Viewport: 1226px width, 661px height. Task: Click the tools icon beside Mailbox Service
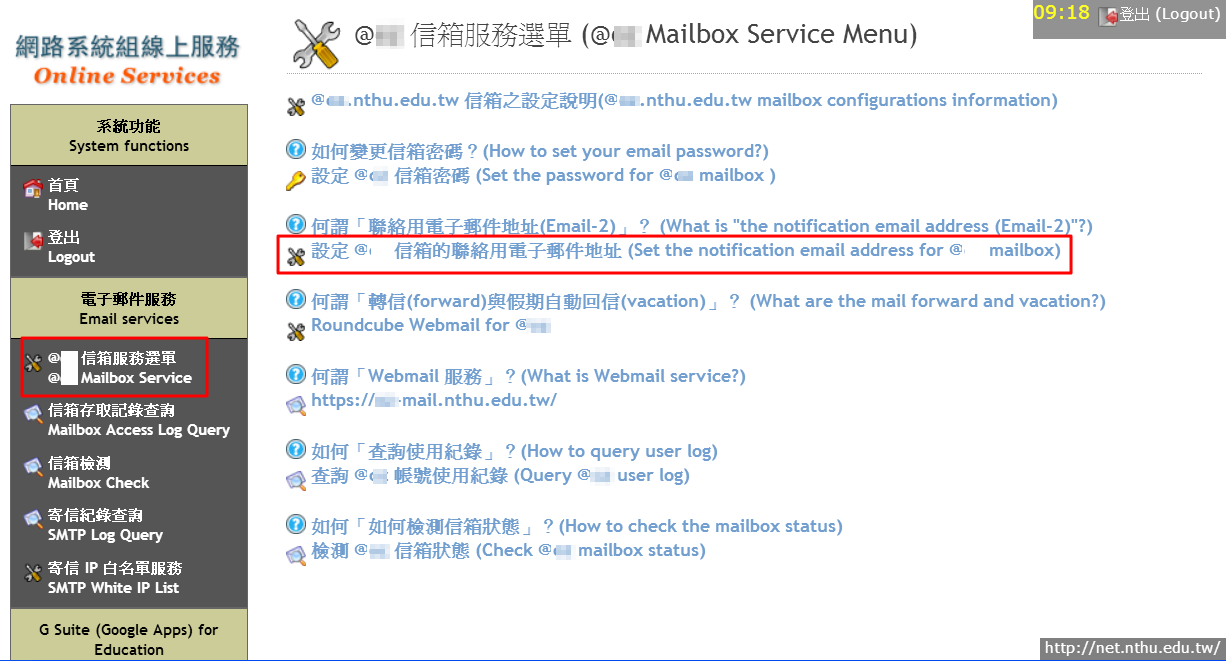click(x=33, y=362)
